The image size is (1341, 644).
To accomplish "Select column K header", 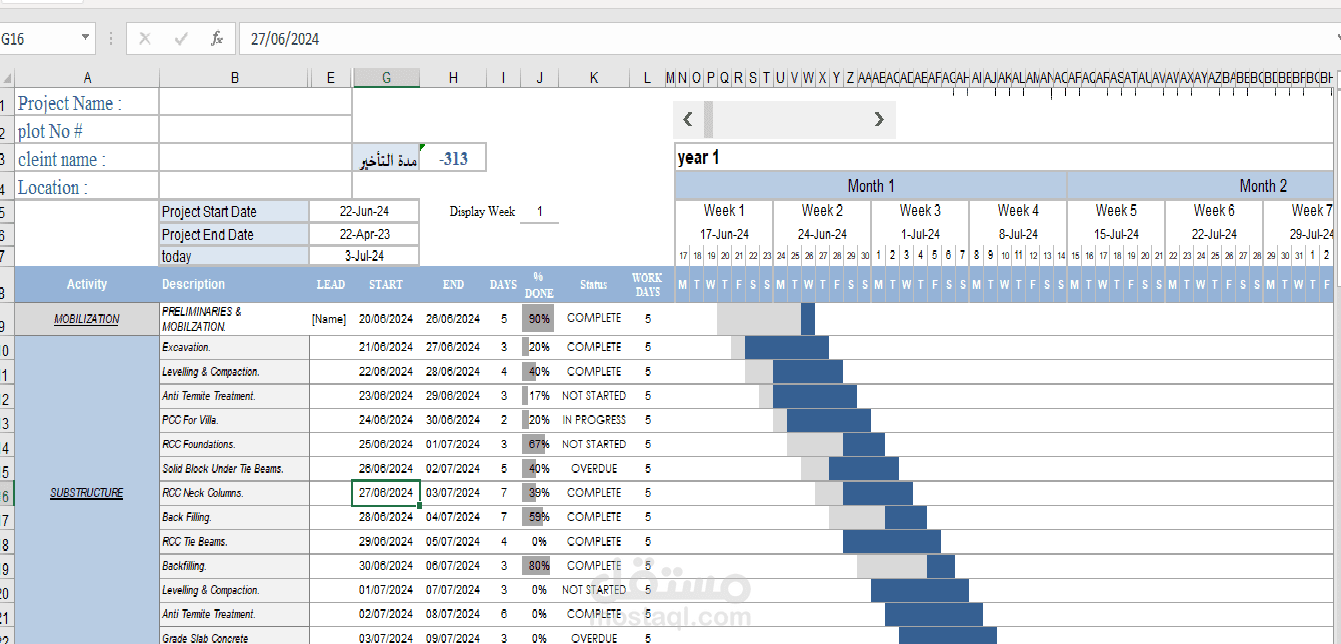I will (x=593, y=78).
